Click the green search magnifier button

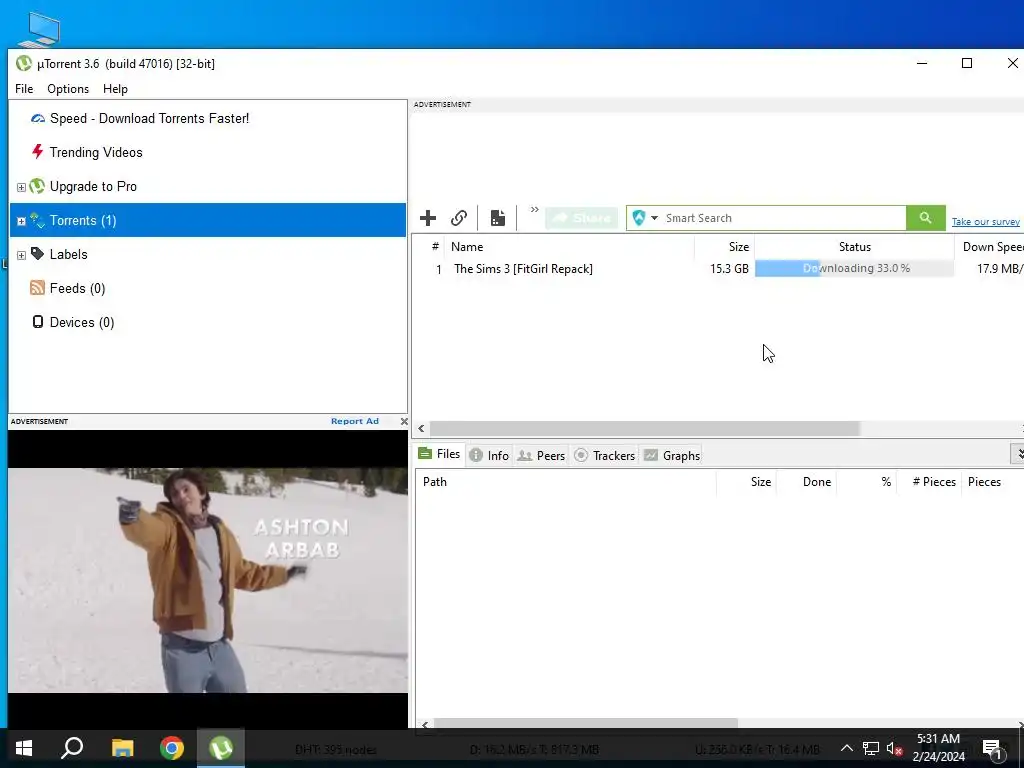(925, 218)
